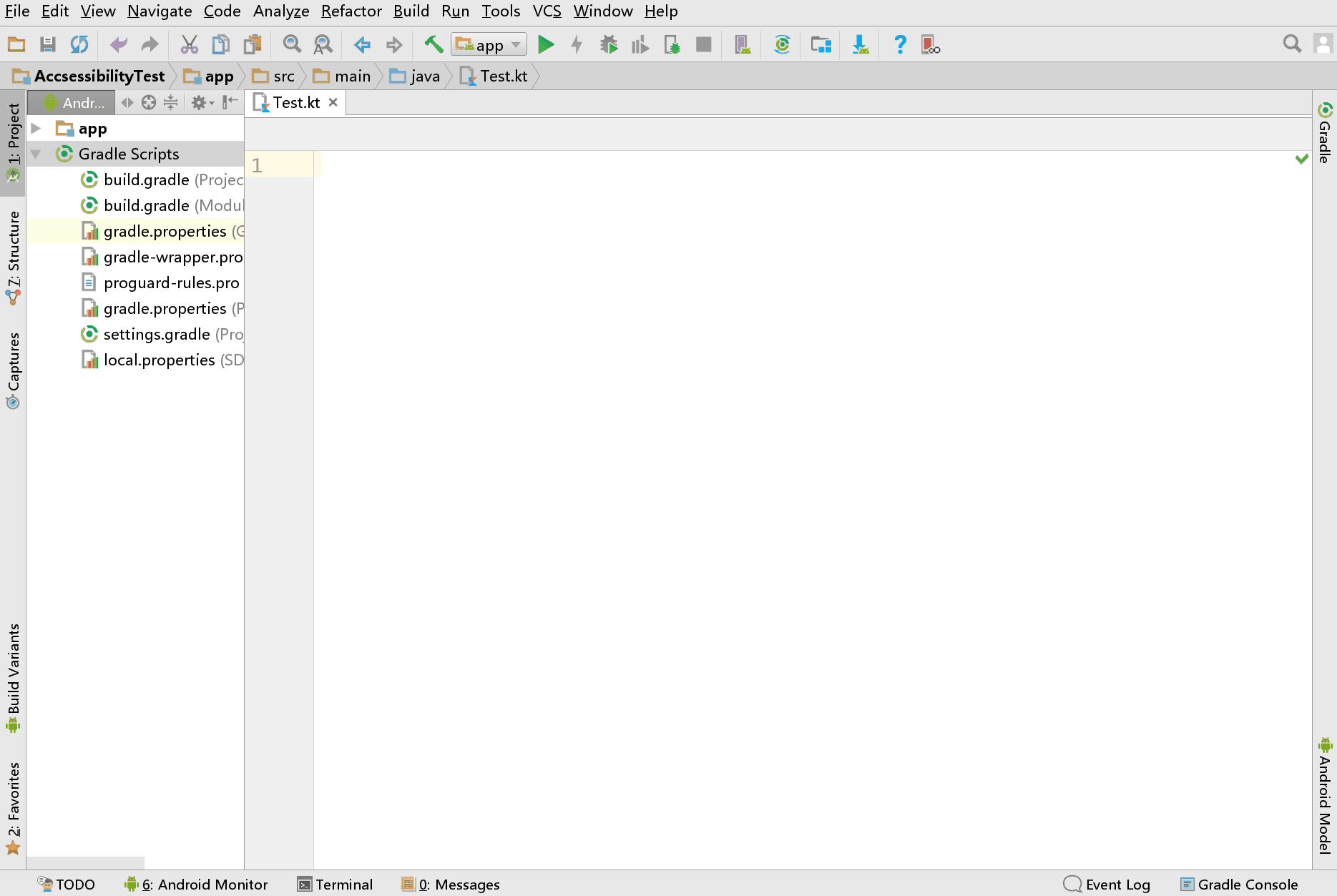The width and height of the screenshot is (1337, 896).
Task: Cut selection using the scissors icon
Action: pos(189,45)
